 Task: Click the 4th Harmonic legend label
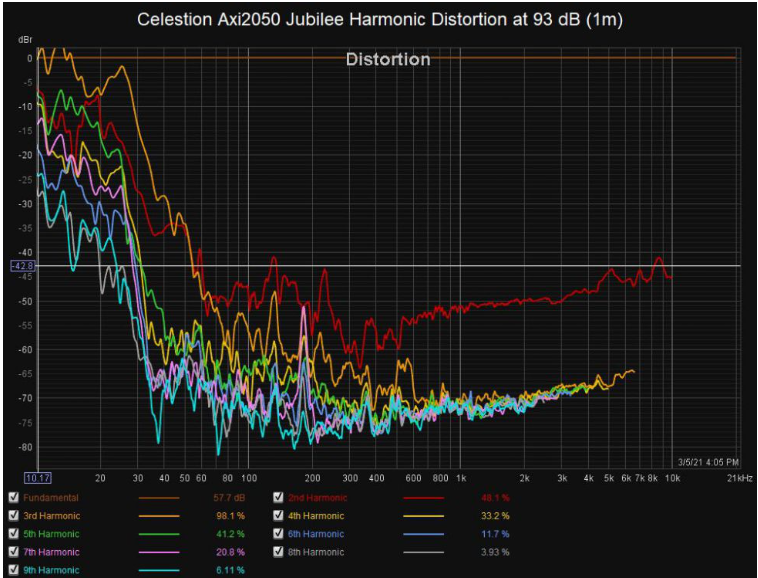pyautogui.click(x=316, y=516)
